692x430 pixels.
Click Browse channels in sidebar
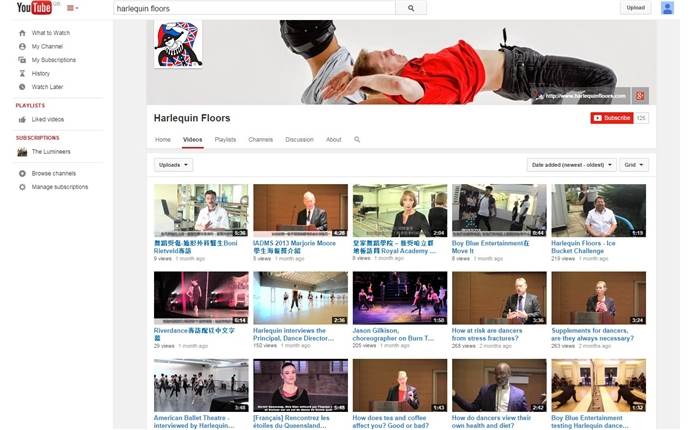tap(53, 174)
